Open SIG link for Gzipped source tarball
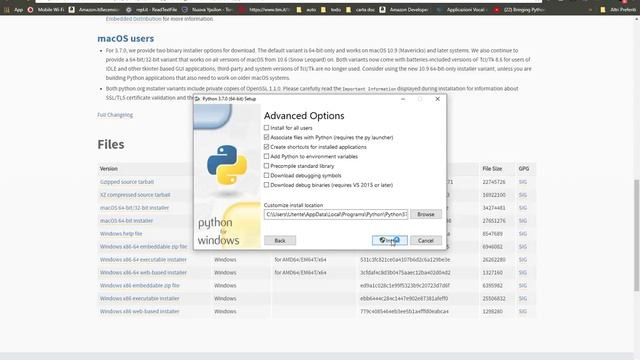 tap(523, 182)
